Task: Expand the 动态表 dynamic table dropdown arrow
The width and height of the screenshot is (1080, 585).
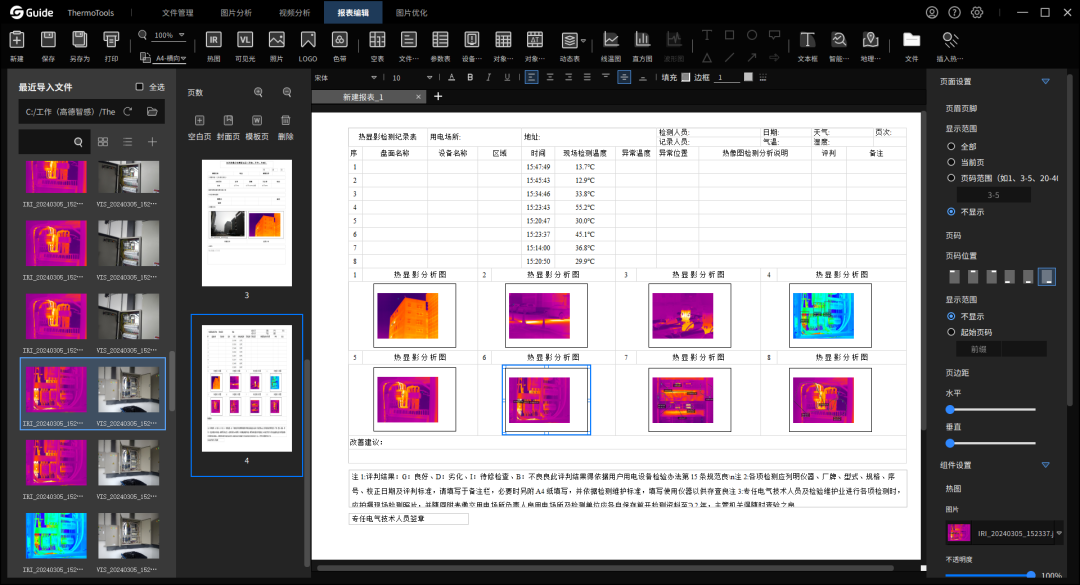Action: (583, 41)
